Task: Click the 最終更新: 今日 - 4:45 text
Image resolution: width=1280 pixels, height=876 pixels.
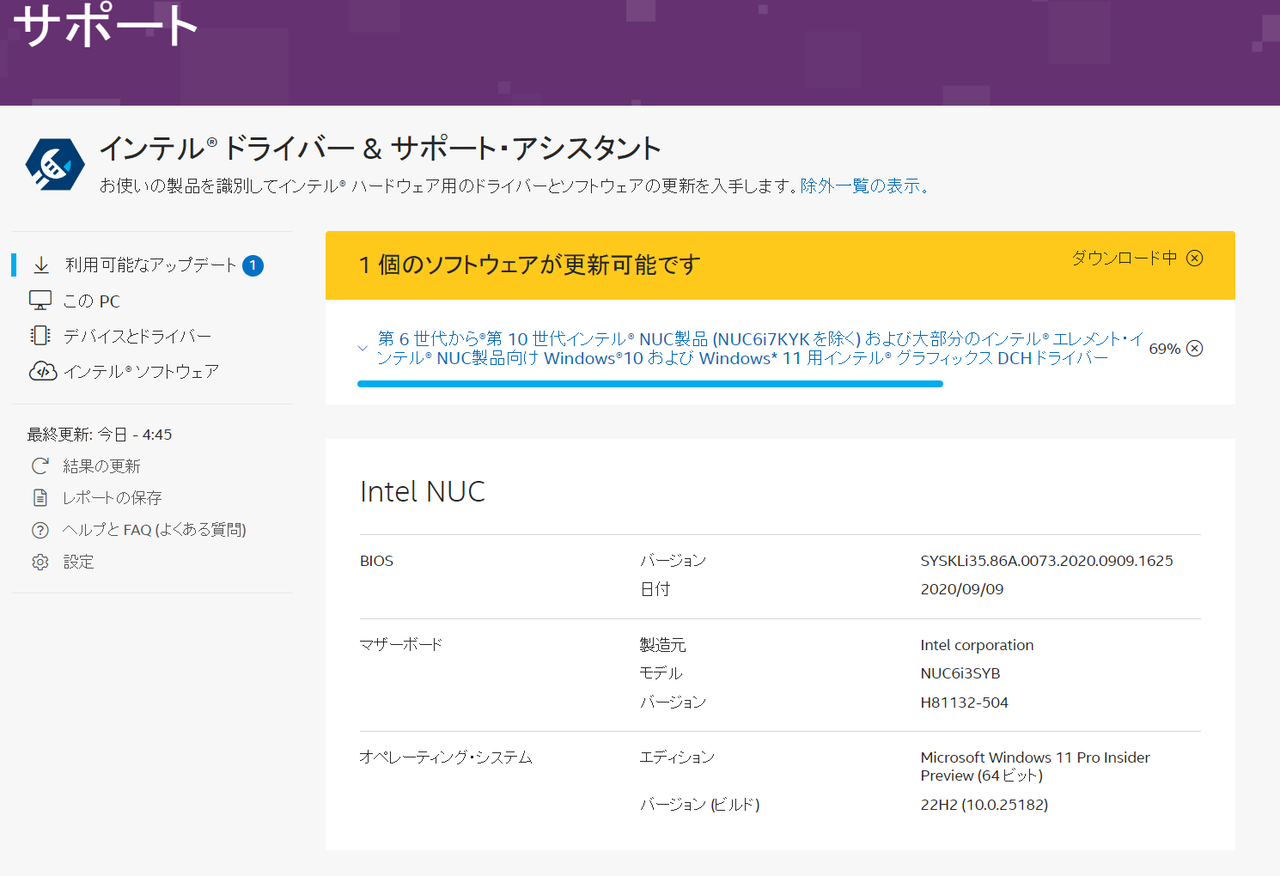Action: coord(100,434)
